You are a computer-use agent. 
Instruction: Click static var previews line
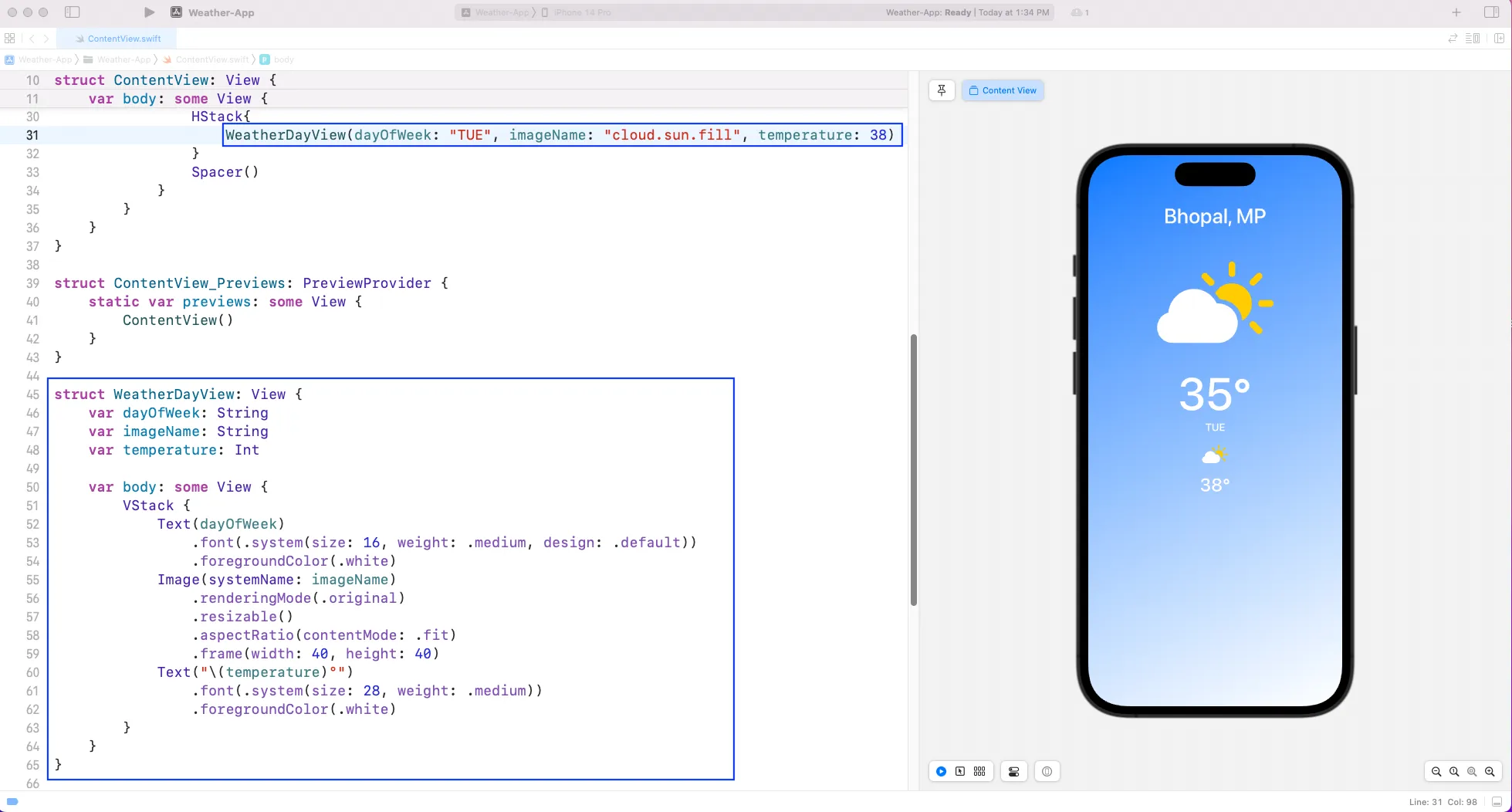click(225, 302)
